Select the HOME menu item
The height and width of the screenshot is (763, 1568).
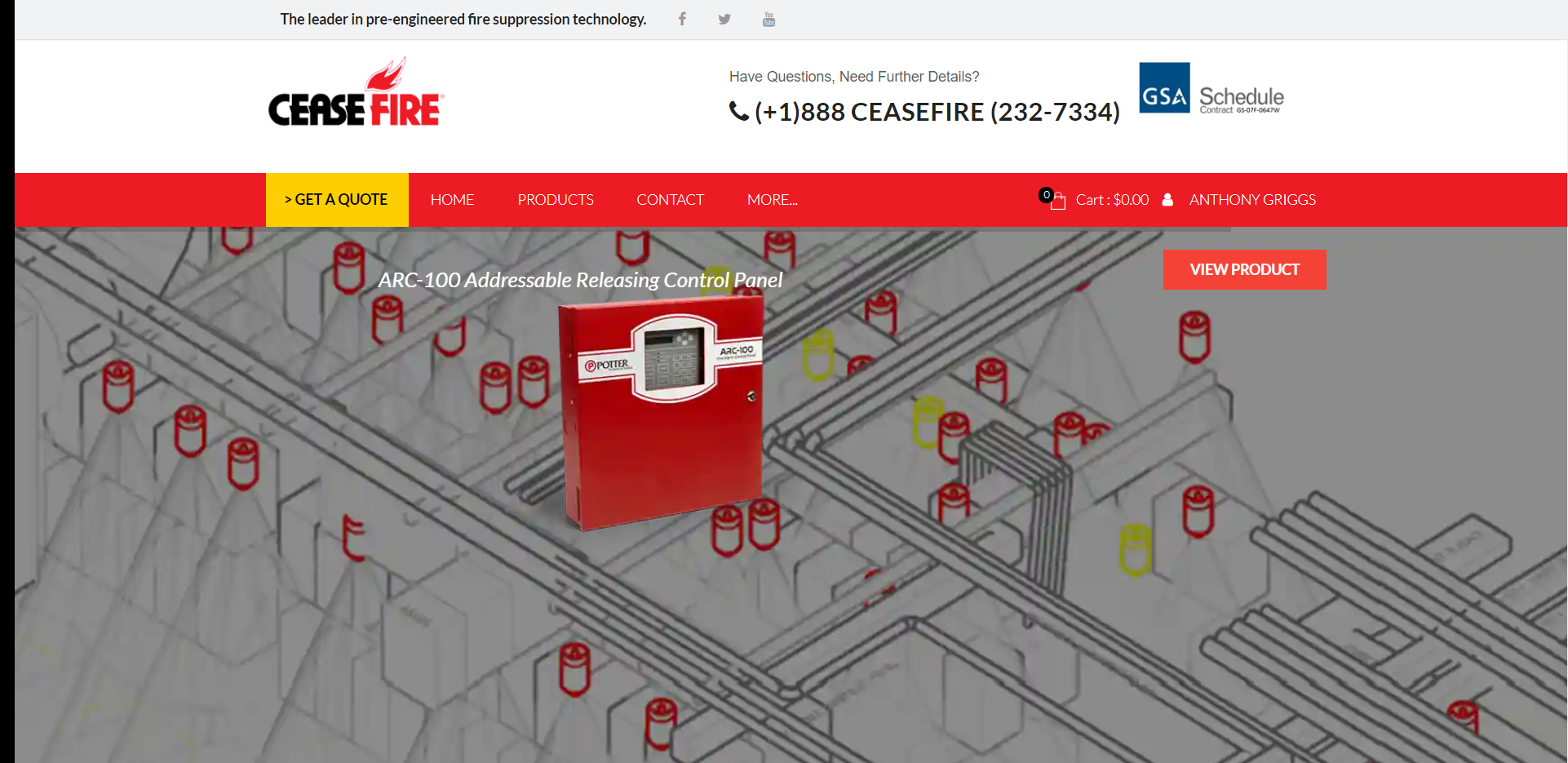coord(452,199)
